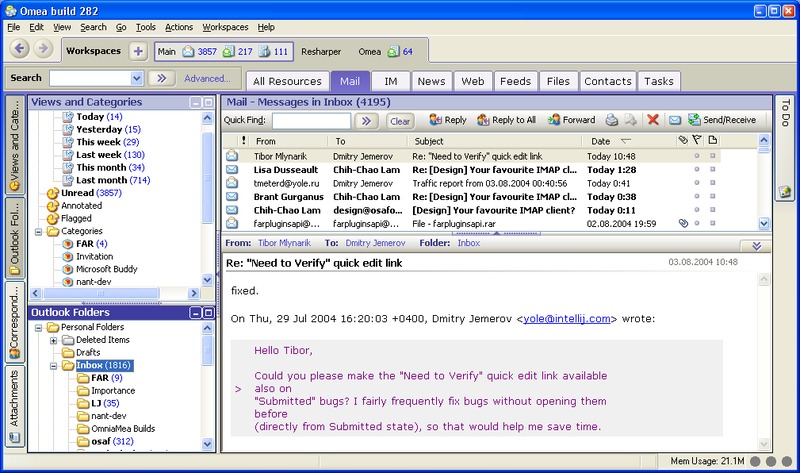The image size is (800, 473).
Task: Expand the Deleted Items folder
Action: 53,340
